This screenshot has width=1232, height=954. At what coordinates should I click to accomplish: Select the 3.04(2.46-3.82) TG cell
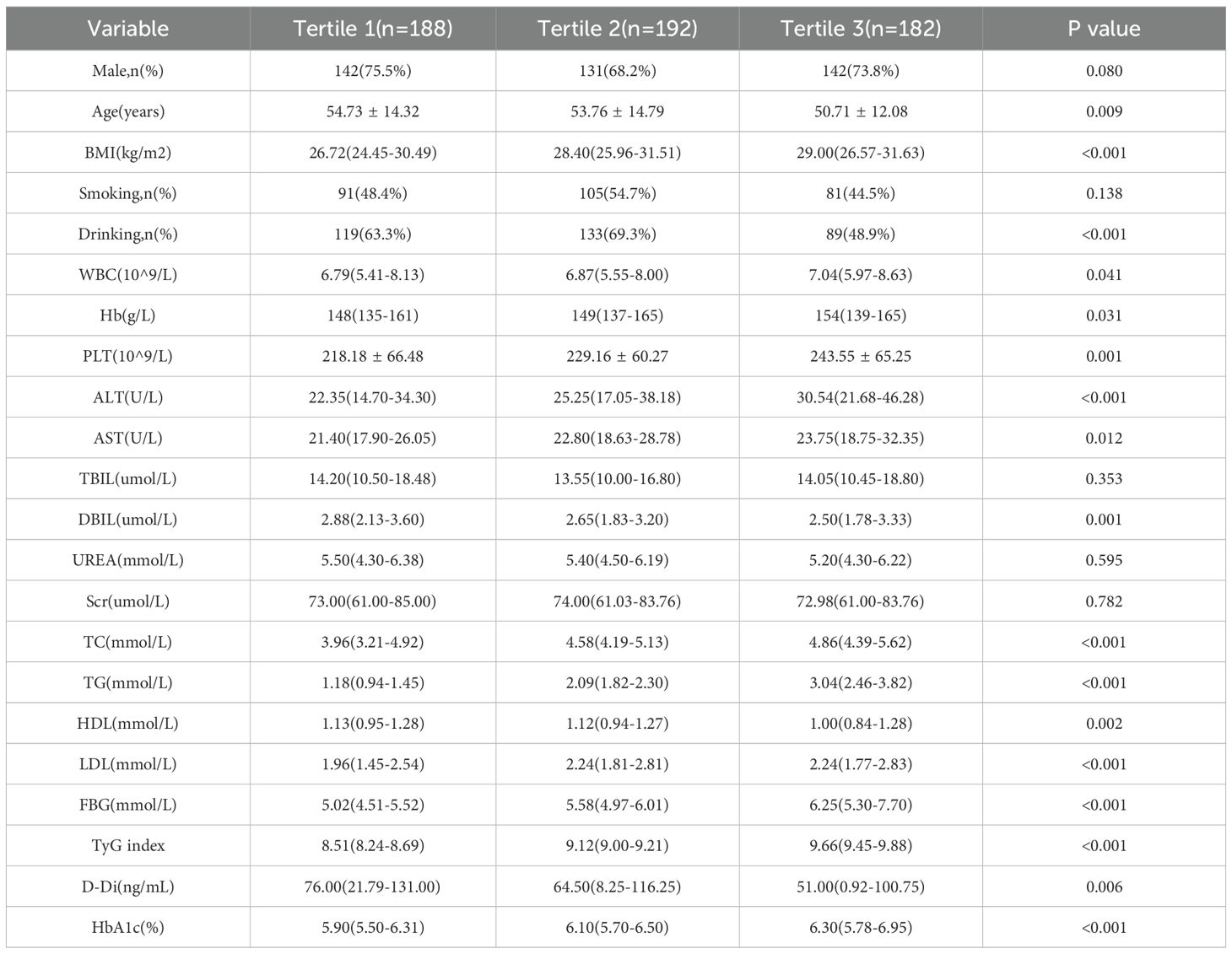click(861, 682)
